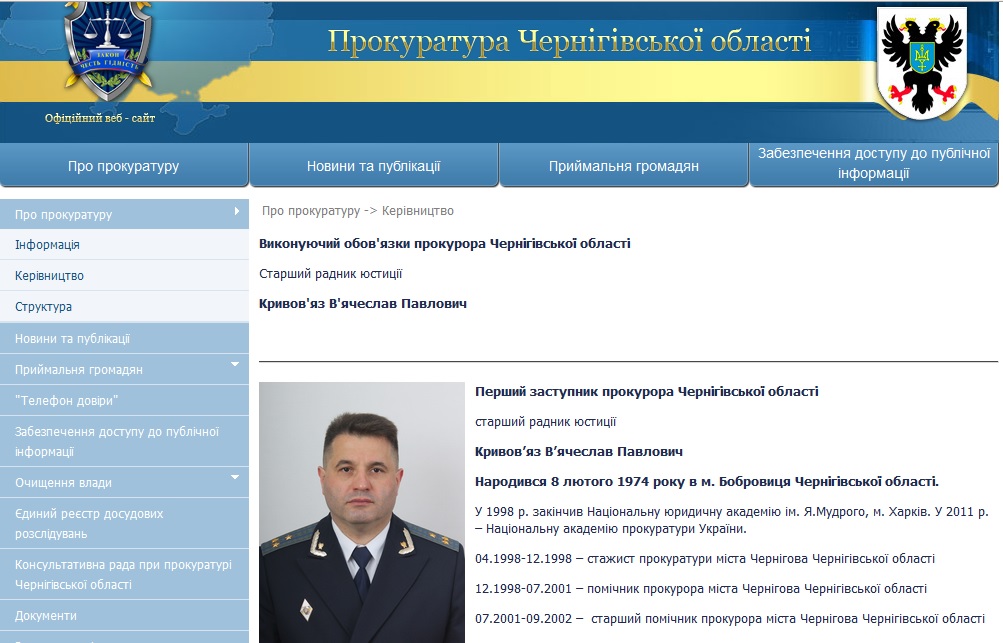Click heading 'Виконуючий обов'язки прокурора Чернігівської області'
This screenshot has height=643, width=1003.
tap(445, 243)
